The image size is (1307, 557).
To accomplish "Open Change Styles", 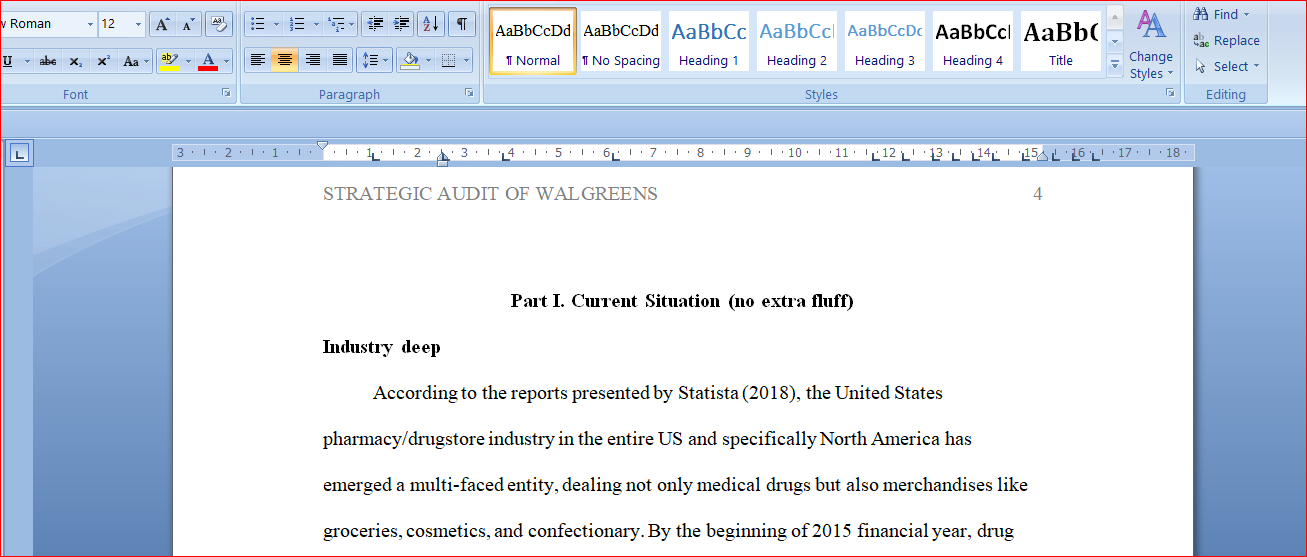I will coord(1151,46).
